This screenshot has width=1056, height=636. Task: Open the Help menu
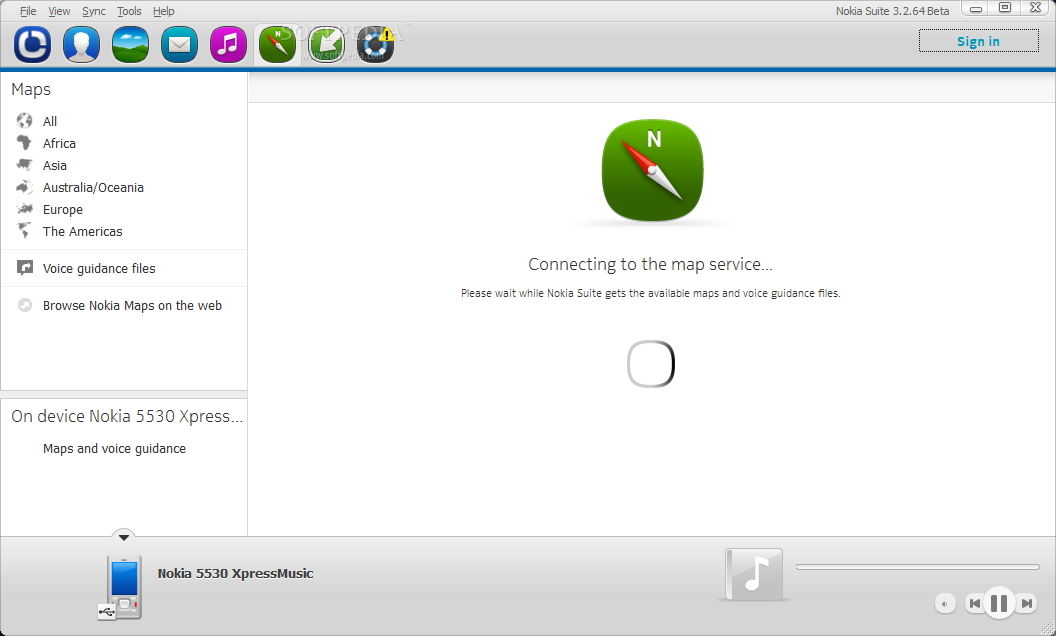pyautogui.click(x=164, y=11)
